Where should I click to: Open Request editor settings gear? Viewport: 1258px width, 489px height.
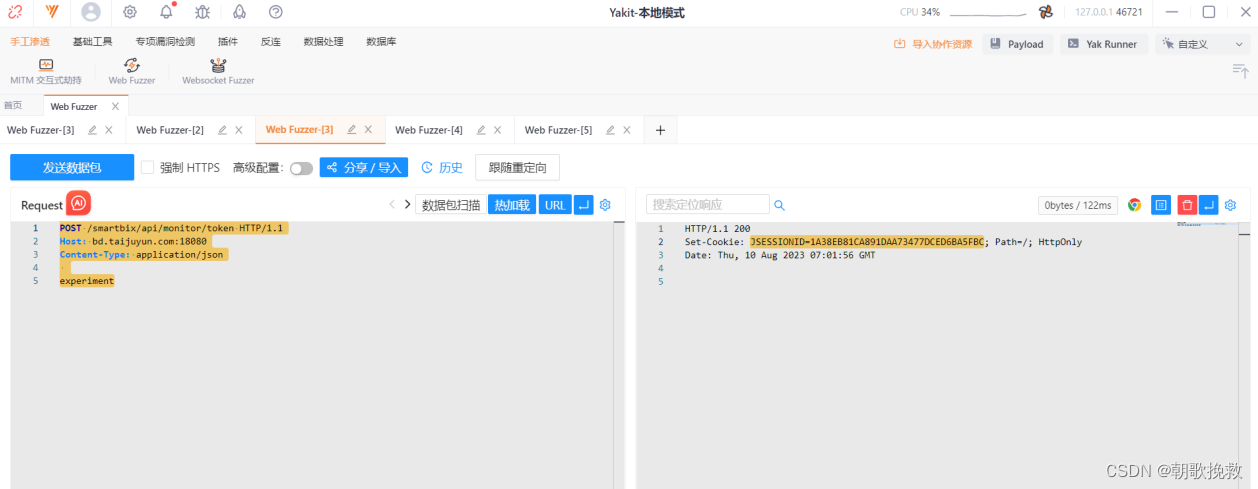pos(605,205)
